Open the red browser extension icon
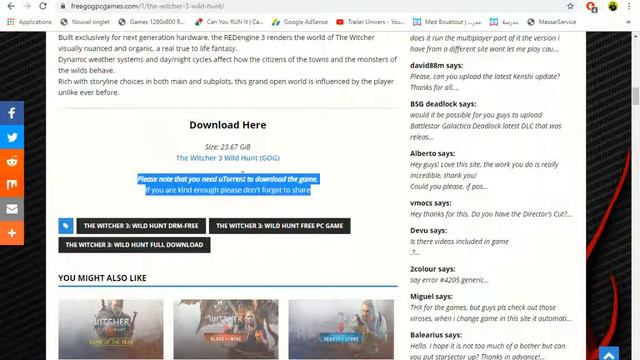640x360 pixels. coord(591,7)
